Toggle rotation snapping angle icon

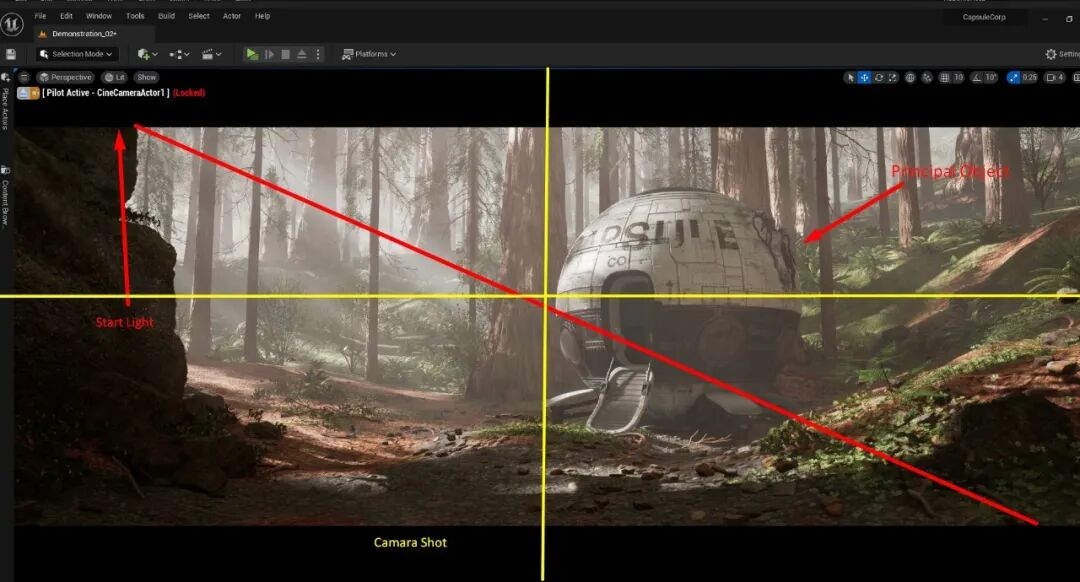click(977, 78)
